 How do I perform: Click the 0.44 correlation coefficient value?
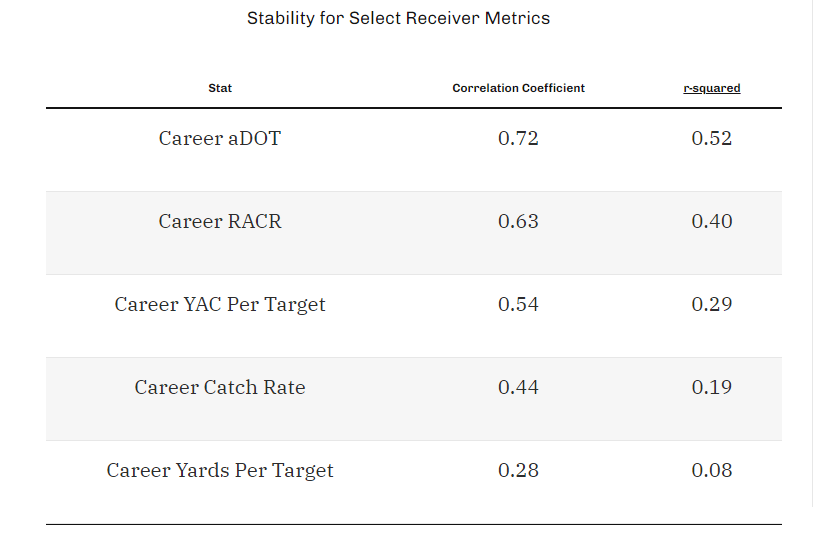point(518,387)
